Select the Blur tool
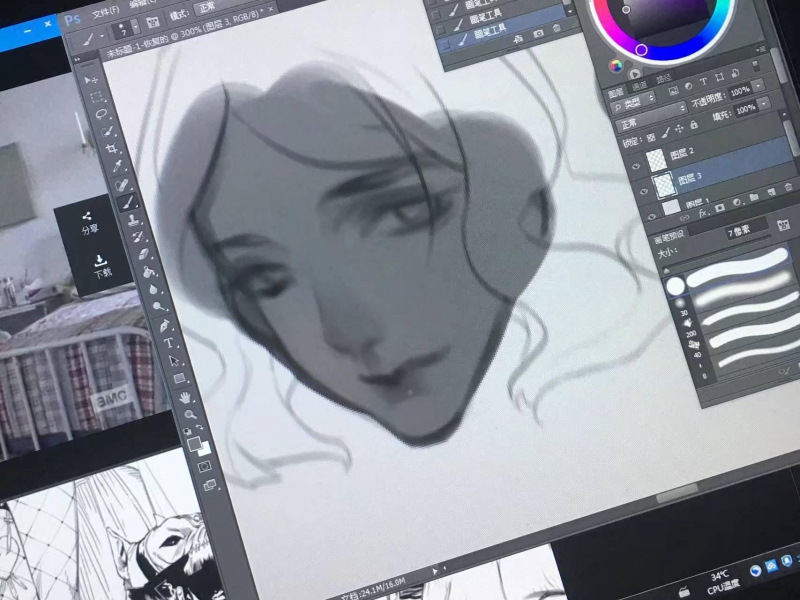 (x=154, y=289)
